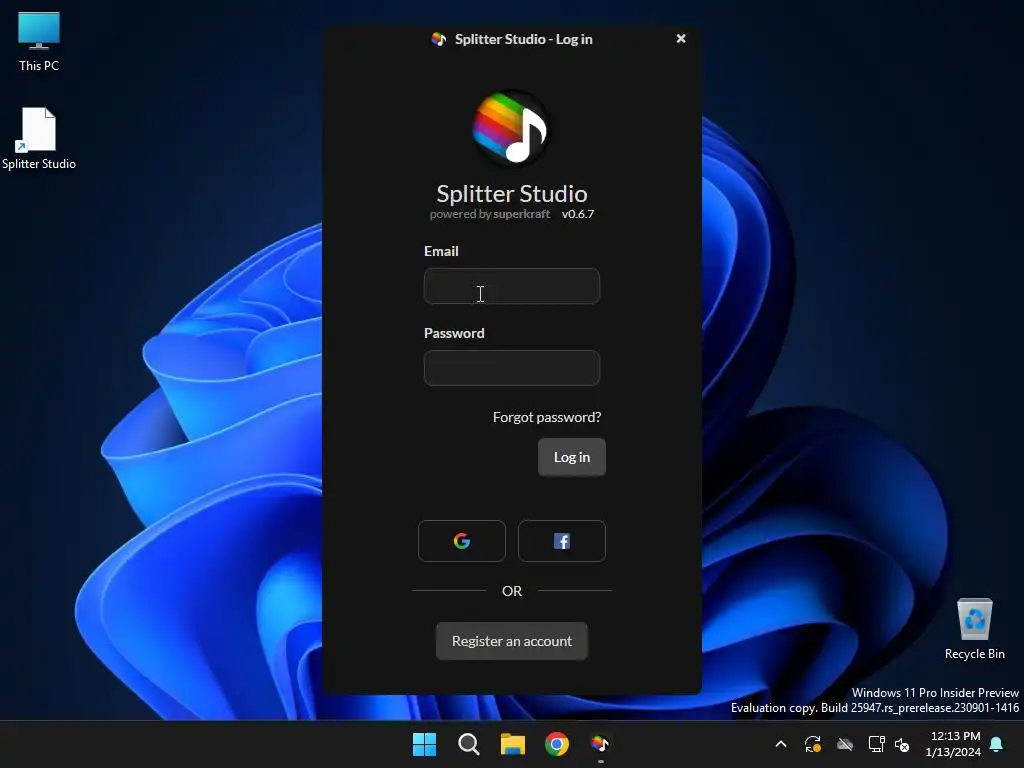Click the OneDrive cloud tray icon

click(844, 744)
